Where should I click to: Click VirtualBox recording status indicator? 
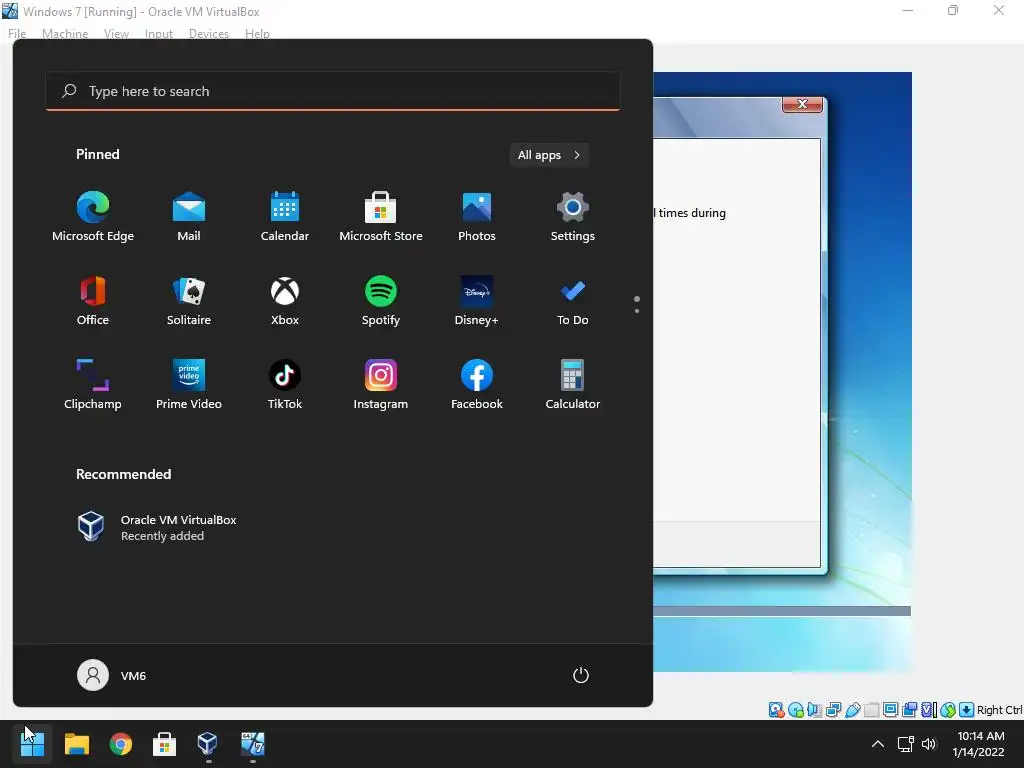pos(909,710)
